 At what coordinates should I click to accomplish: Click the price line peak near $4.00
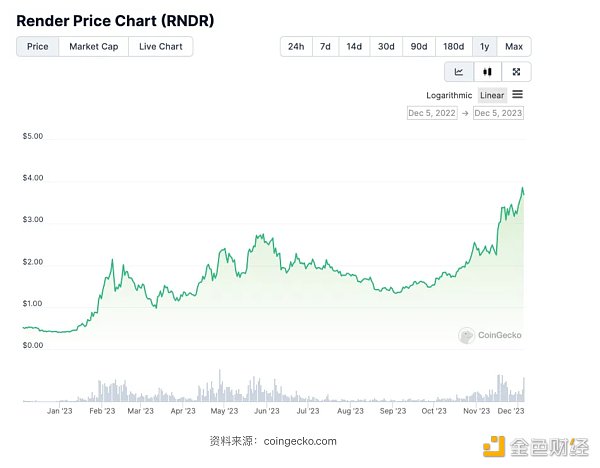point(522,188)
